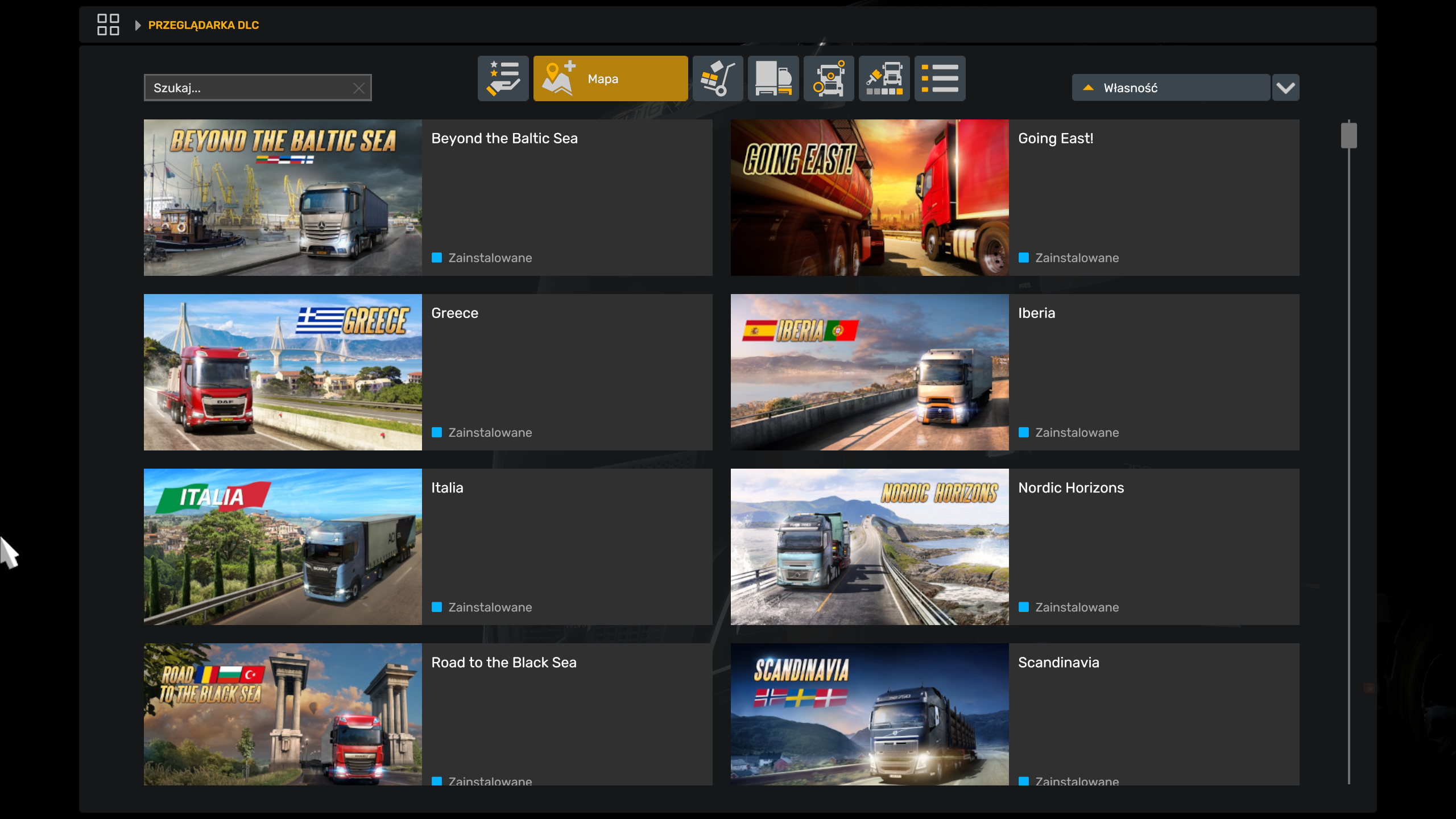Viewport: 1456px width, 819px height.
Task: Click the vertical scrollbar handle
Action: (x=1349, y=135)
